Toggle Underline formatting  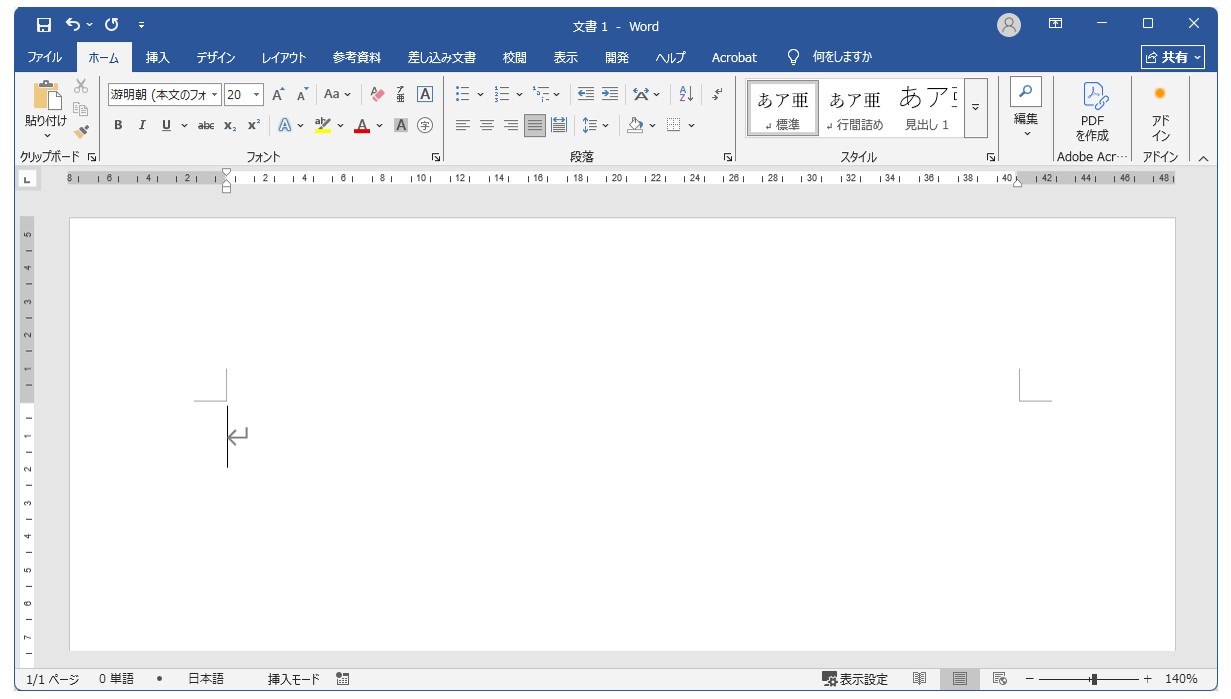(166, 125)
